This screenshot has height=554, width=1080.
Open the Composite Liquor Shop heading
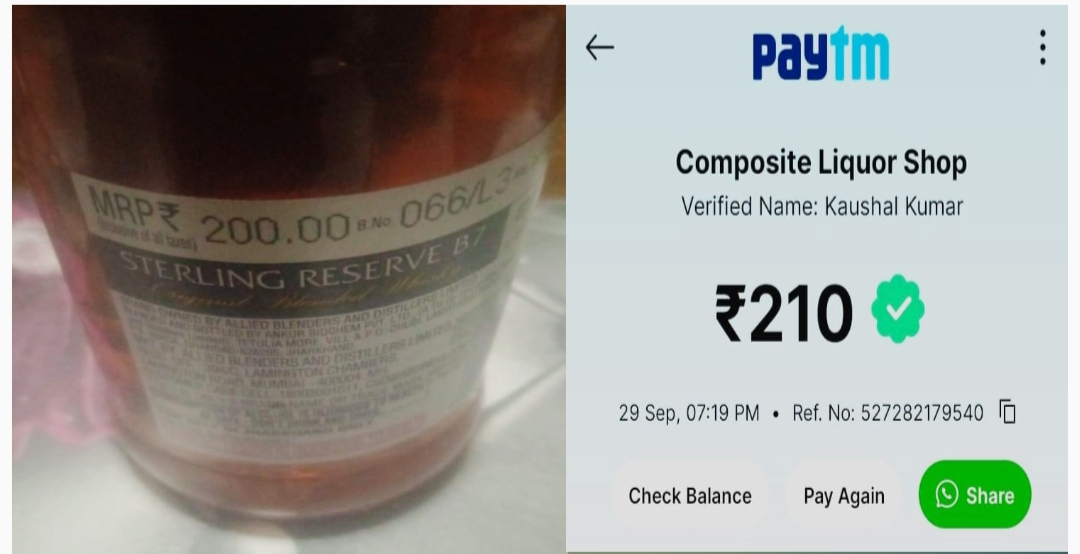pyautogui.click(x=821, y=163)
